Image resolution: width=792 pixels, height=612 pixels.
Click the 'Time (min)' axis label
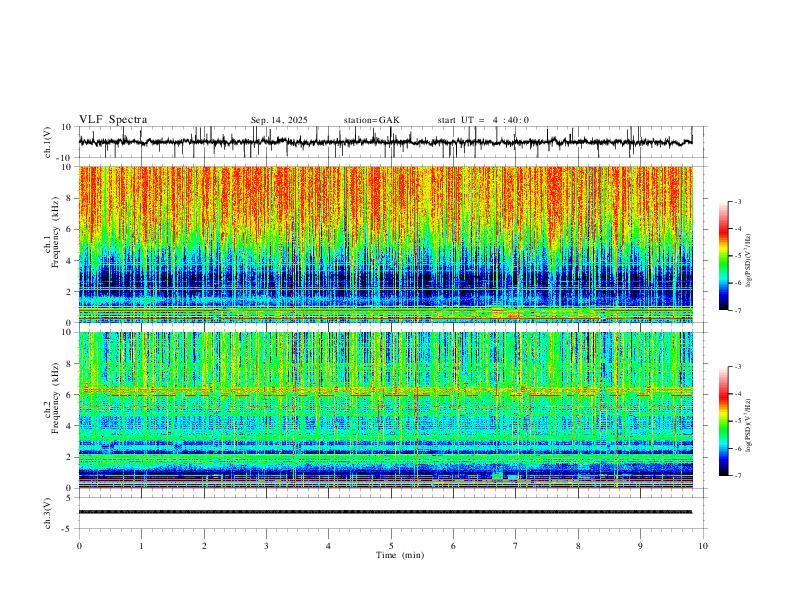pos(400,555)
